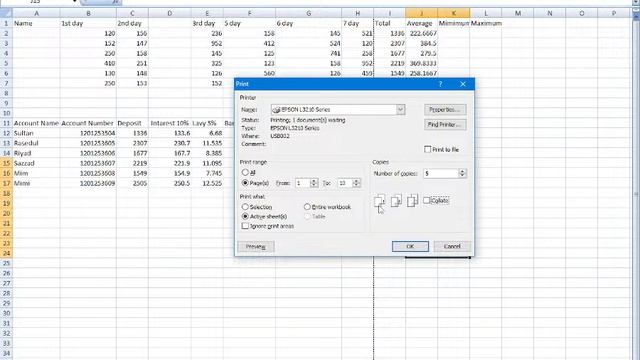This screenshot has width=640, height=360.
Task: Click the Mimi name cell
Action: point(36,183)
